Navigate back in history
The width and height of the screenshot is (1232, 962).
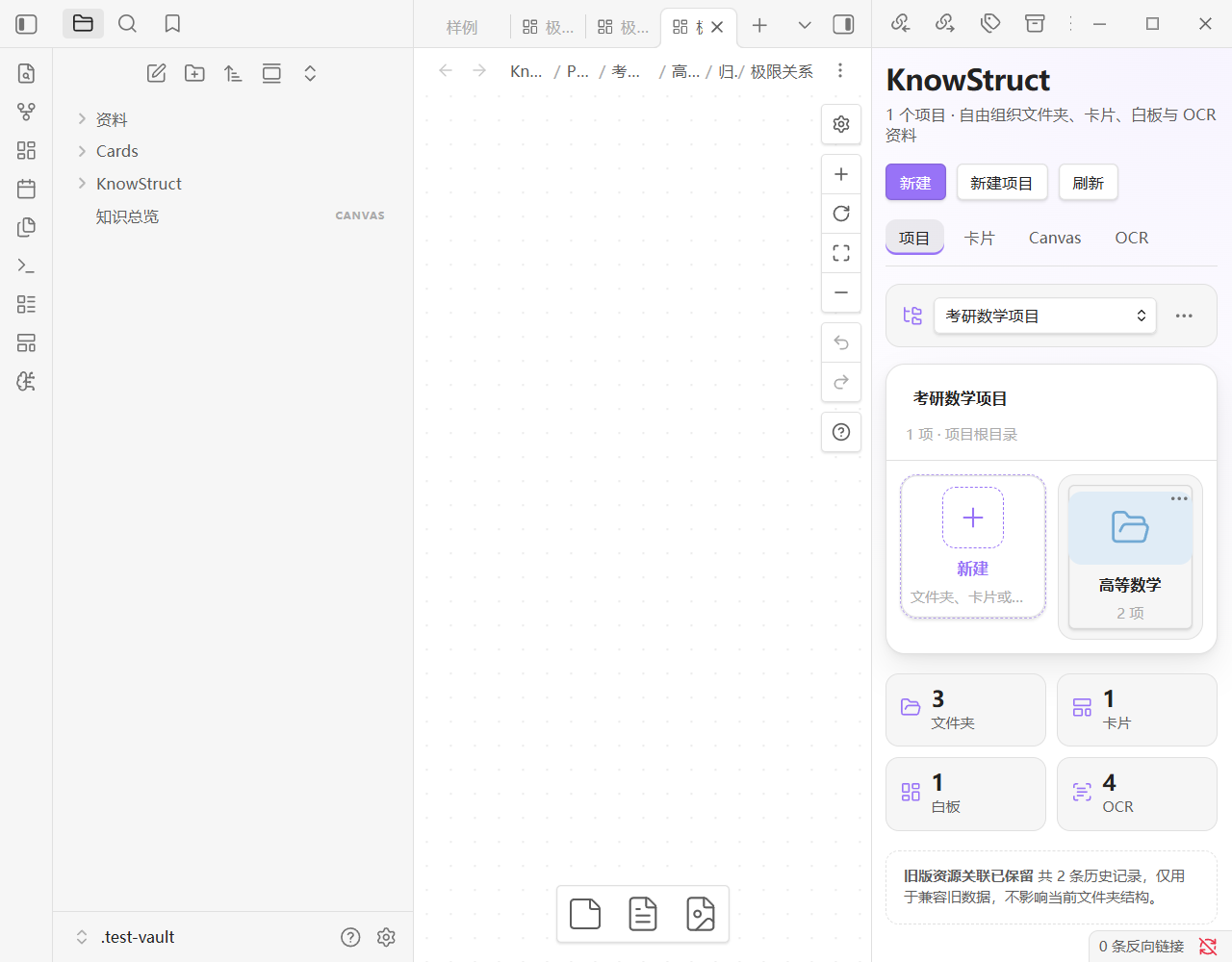(x=445, y=70)
